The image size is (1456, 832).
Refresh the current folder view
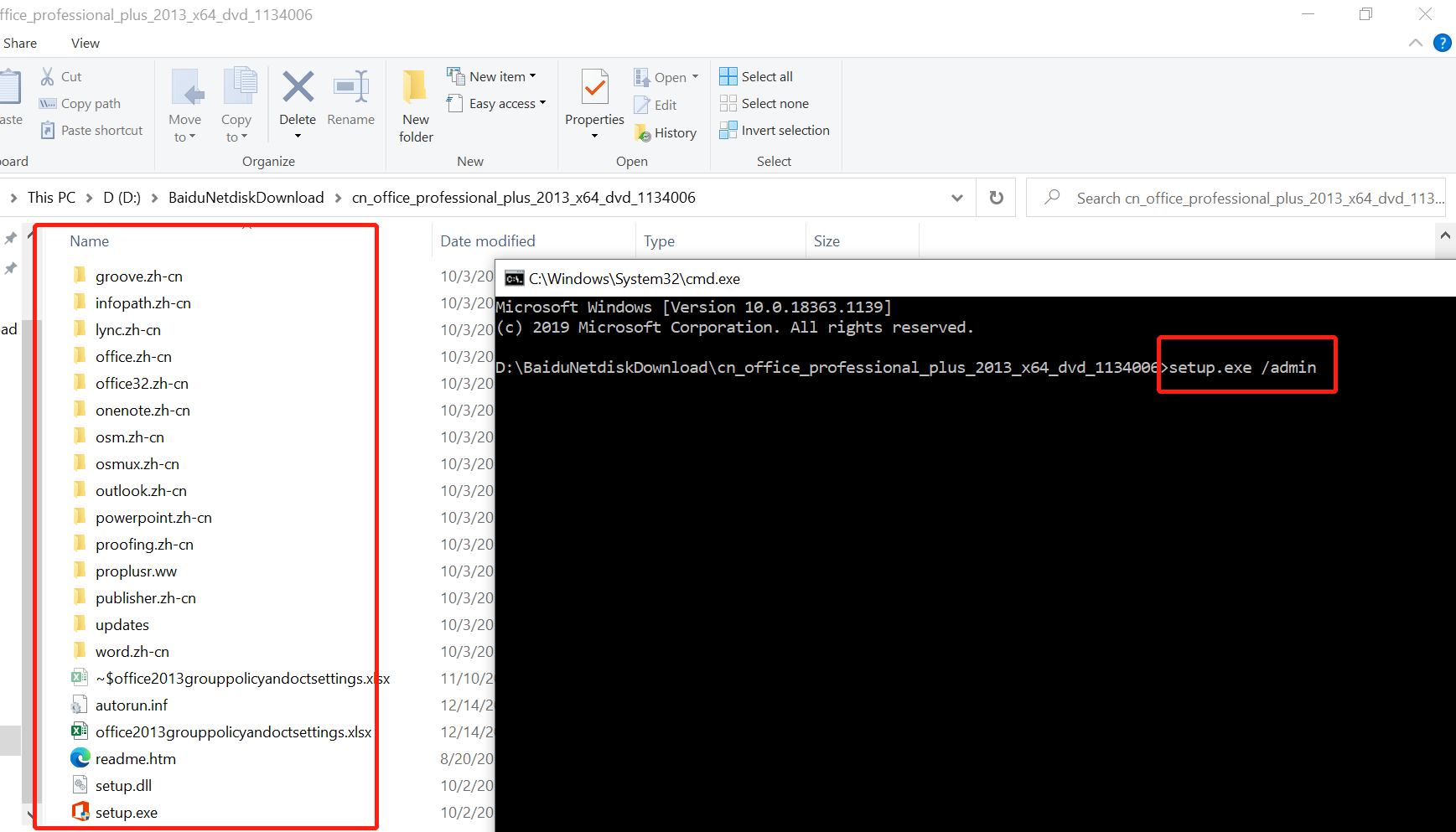pyautogui.click(x=996, y=198)
